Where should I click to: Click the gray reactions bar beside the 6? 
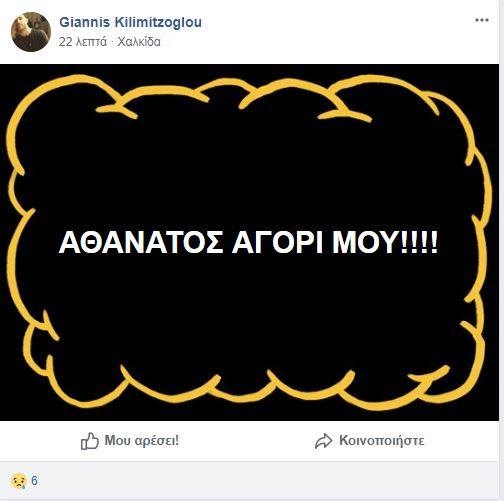[267, 481]
